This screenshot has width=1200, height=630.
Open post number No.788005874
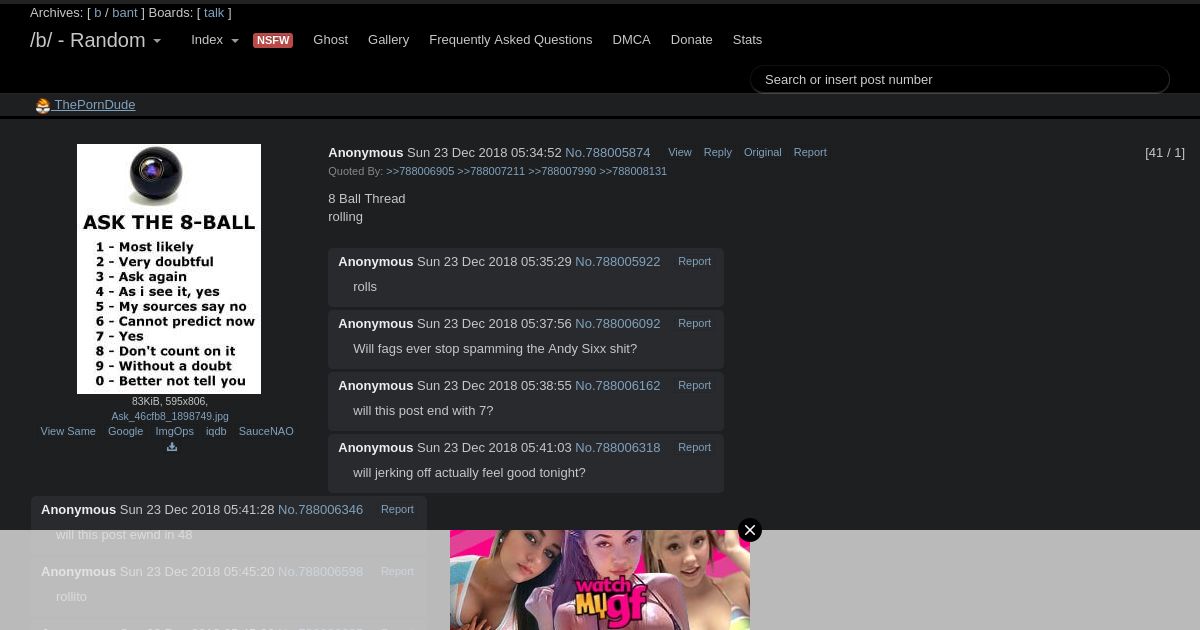[x=607, y=153]
